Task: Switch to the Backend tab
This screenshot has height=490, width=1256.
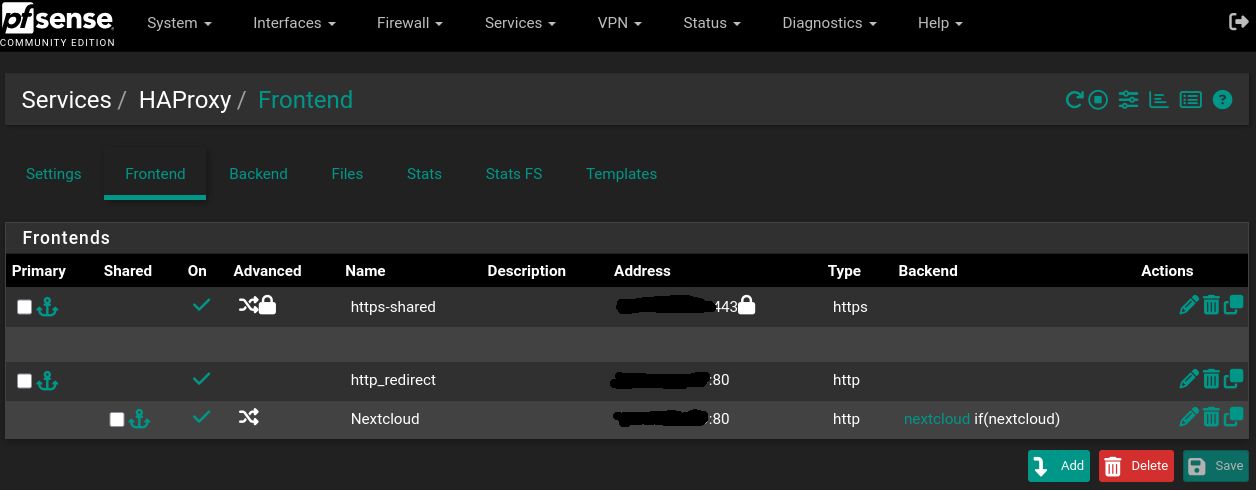Action: [258, 174]
